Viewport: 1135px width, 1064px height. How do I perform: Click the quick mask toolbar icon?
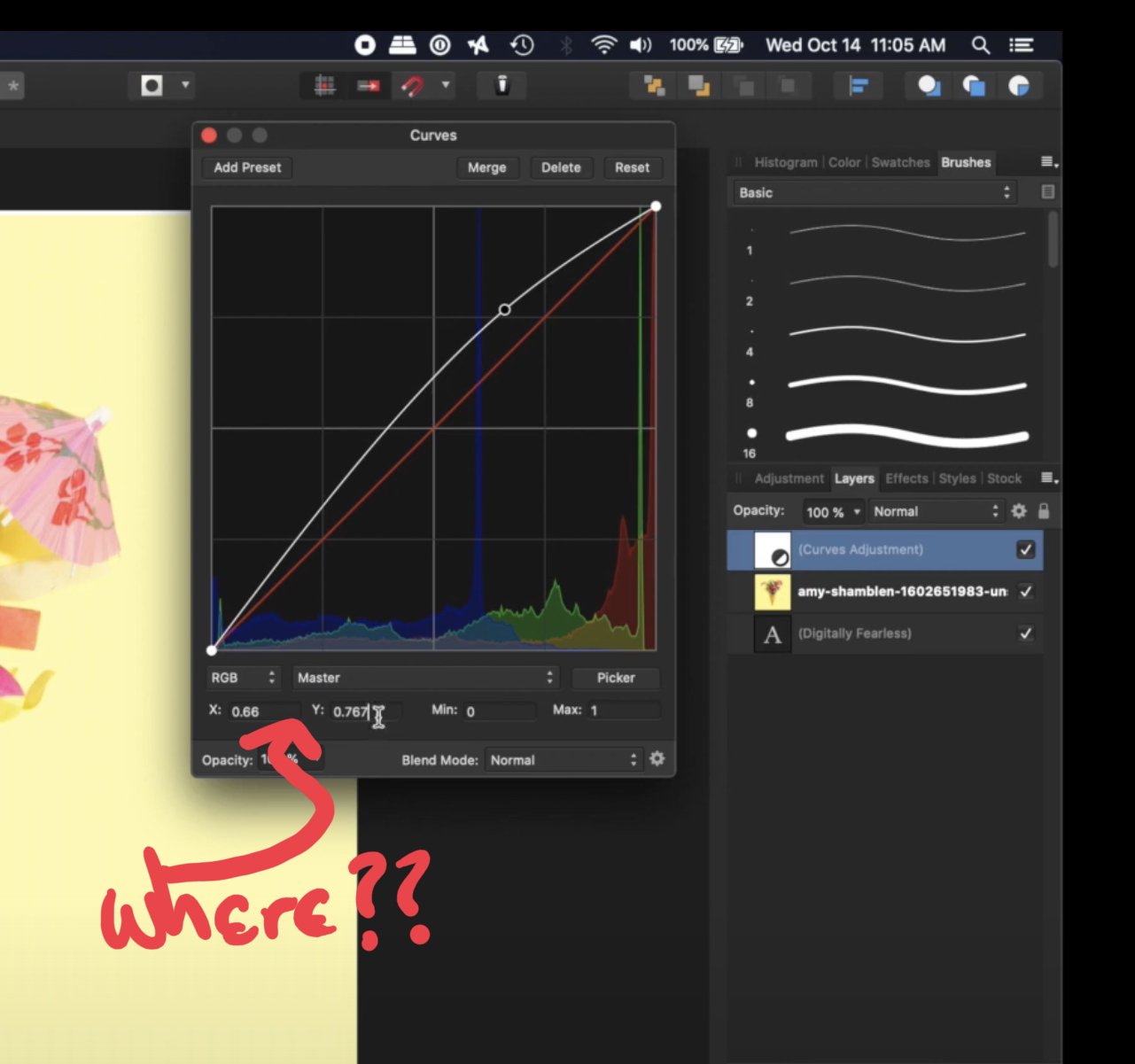152,85
